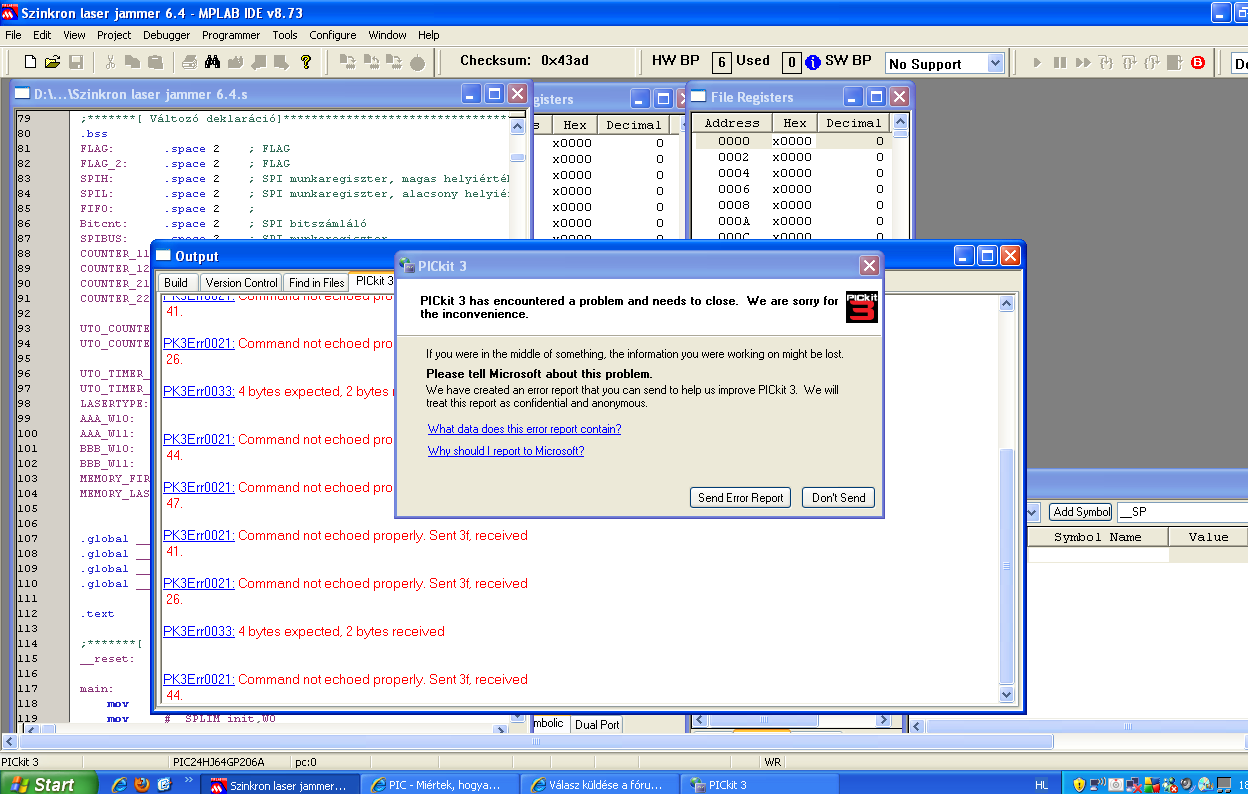Click the debugger Step Over icon

pyautogui.click(x=1129, y=63)
